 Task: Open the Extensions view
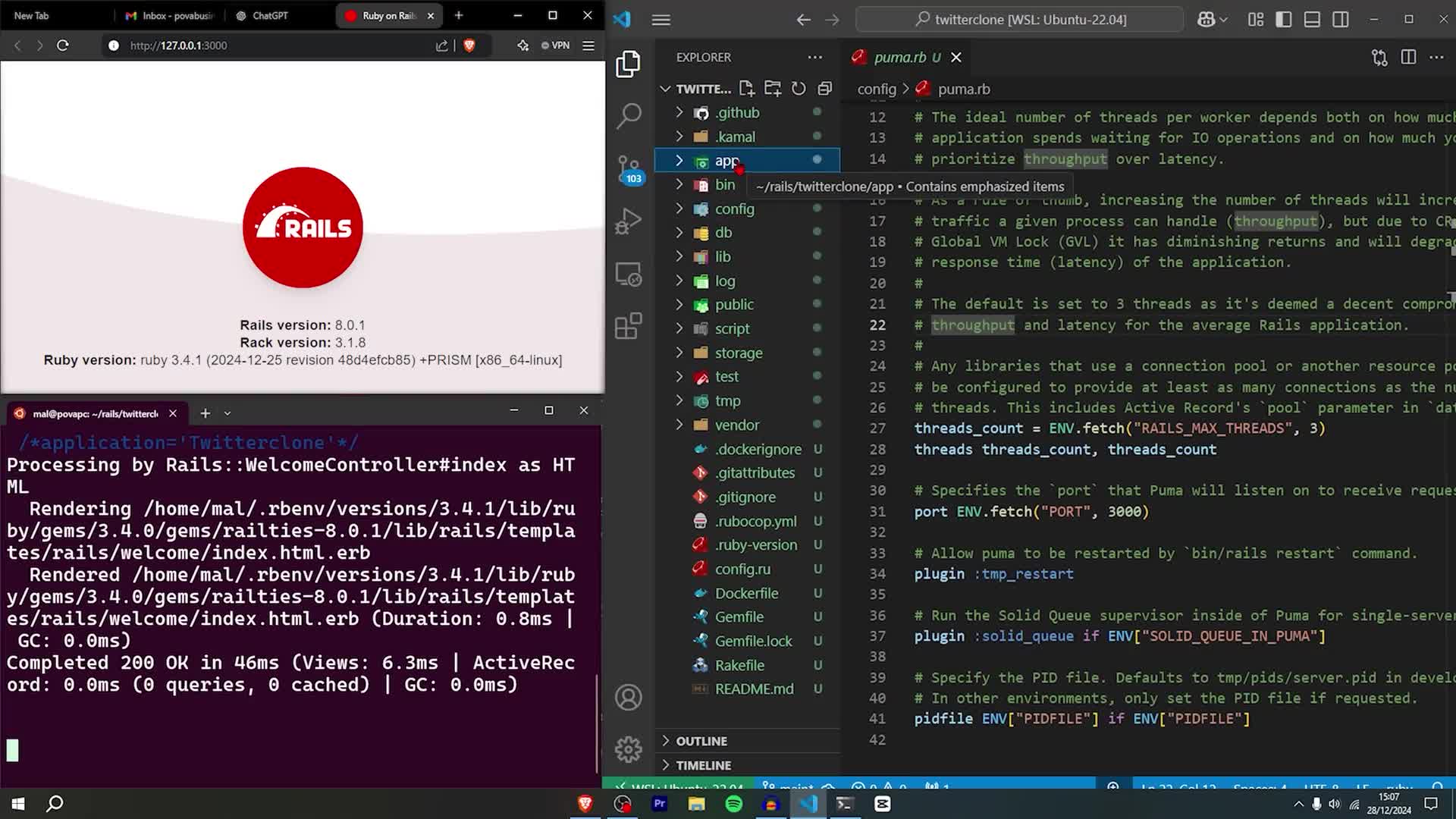(628, 326)
